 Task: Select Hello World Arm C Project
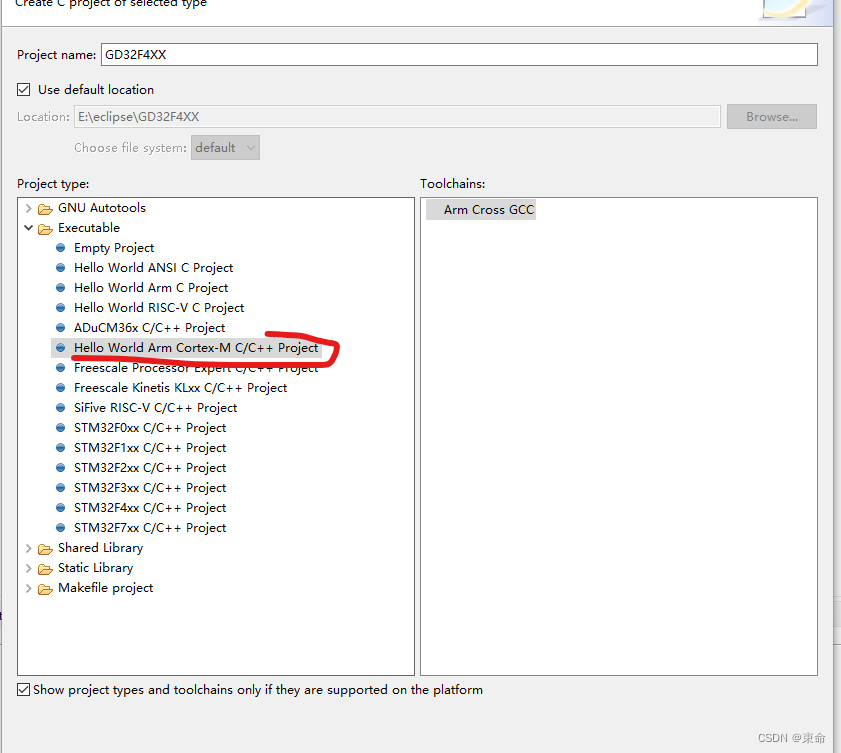(151, 288)
